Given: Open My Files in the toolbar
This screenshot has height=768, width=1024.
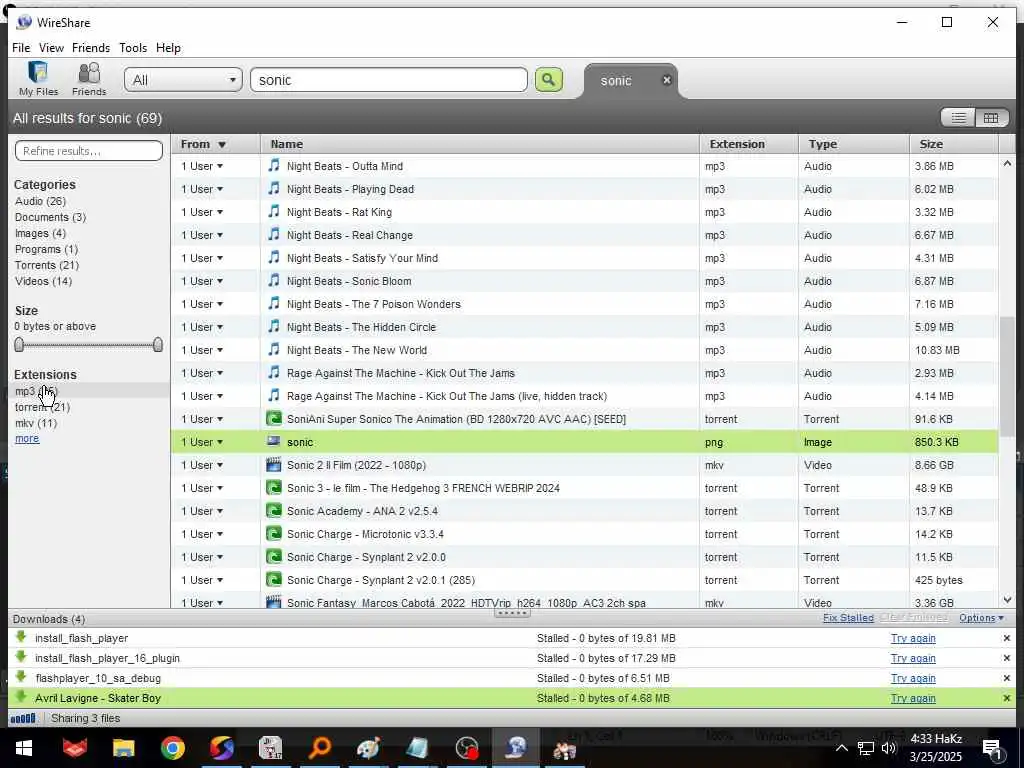Looking at the screenshot, I should (x=39, y=79).
